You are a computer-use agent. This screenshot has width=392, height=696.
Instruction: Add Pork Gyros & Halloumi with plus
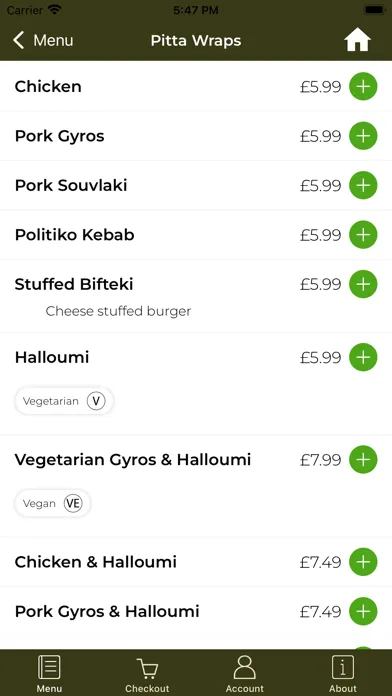tap(363, 611)
